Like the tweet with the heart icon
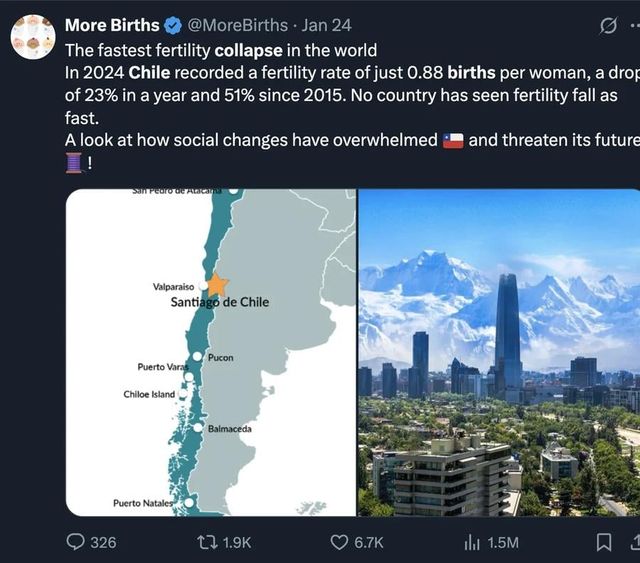The width and height of the screenshot is (640, 563). pyautogui.click(x=340, y=542)
